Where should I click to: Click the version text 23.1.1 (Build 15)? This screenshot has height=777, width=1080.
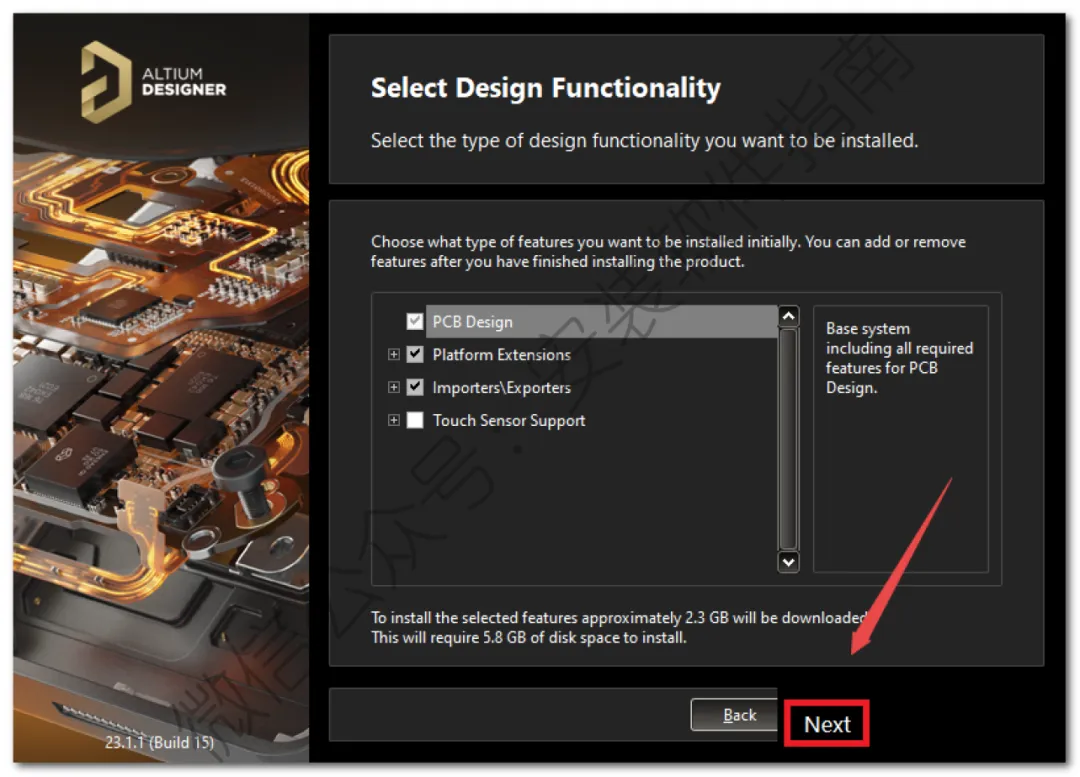pyautogui.click(x=159, y=743)
